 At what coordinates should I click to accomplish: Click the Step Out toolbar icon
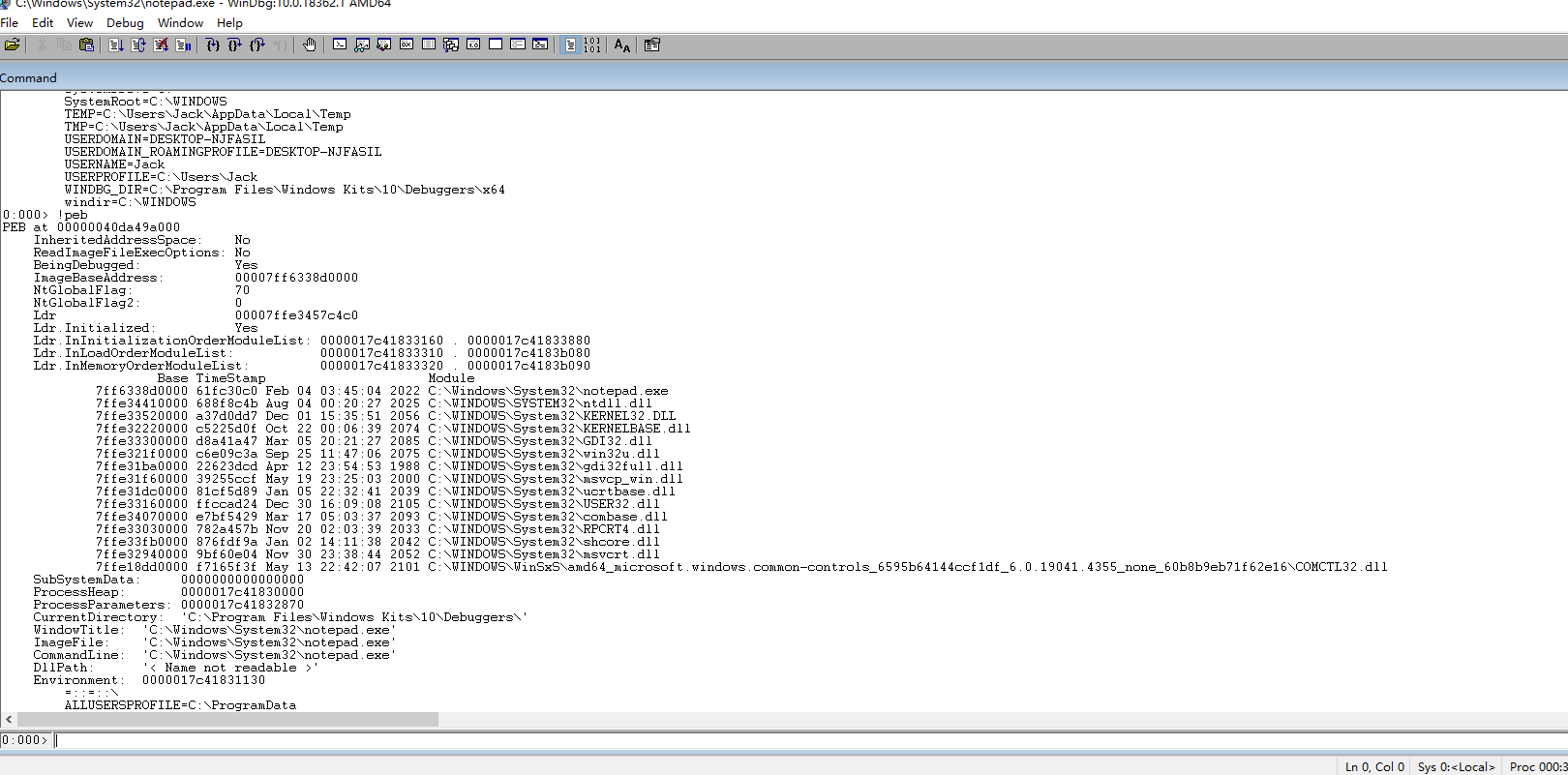click(x=257, y=45)
